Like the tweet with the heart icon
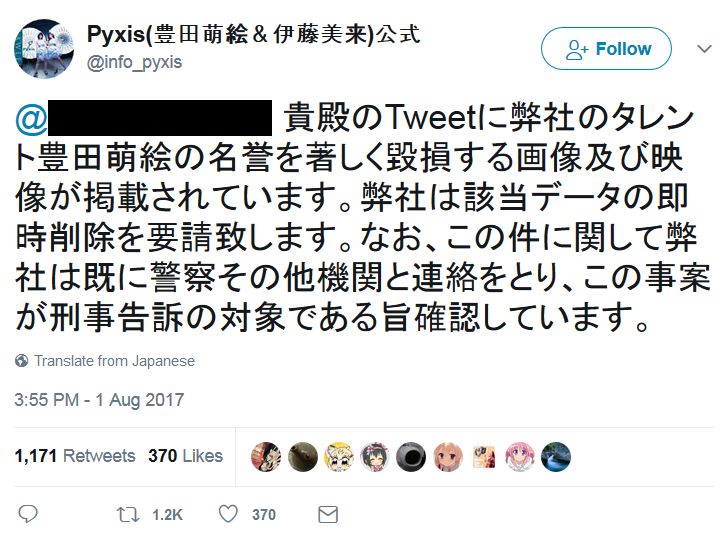The height and width of the screenshot is (536, 725). click(228, 514)
